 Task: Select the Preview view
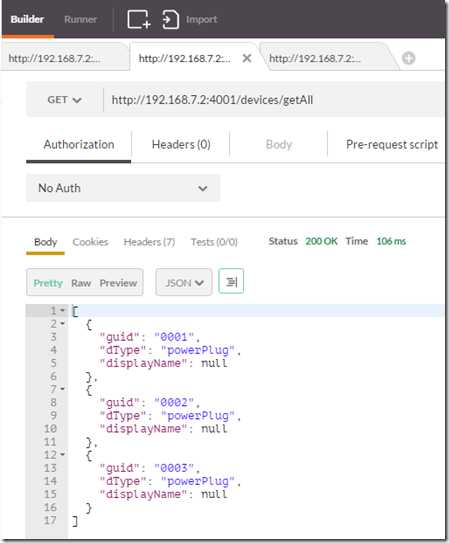118,283
